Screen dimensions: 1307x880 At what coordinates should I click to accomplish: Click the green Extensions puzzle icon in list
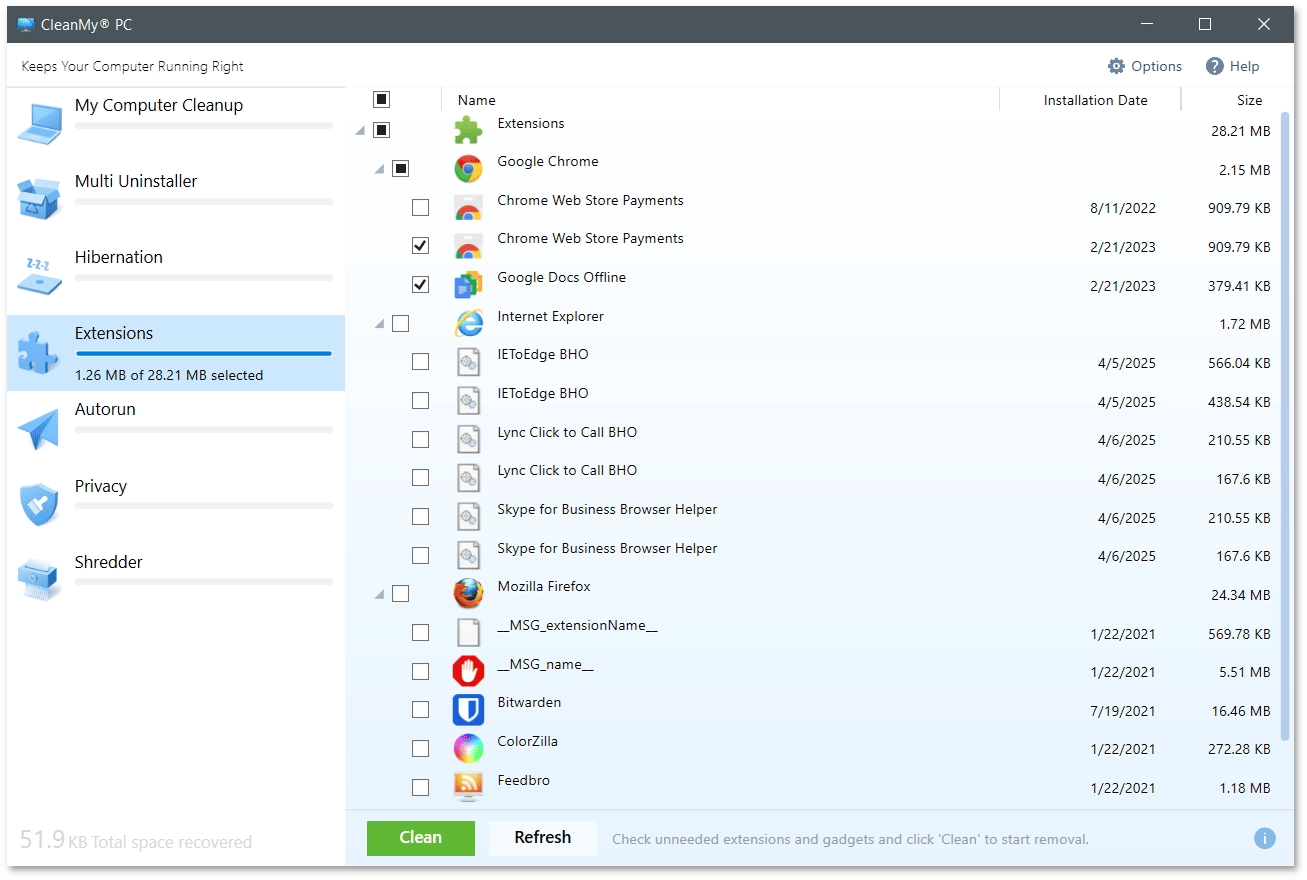pos(468,130)
